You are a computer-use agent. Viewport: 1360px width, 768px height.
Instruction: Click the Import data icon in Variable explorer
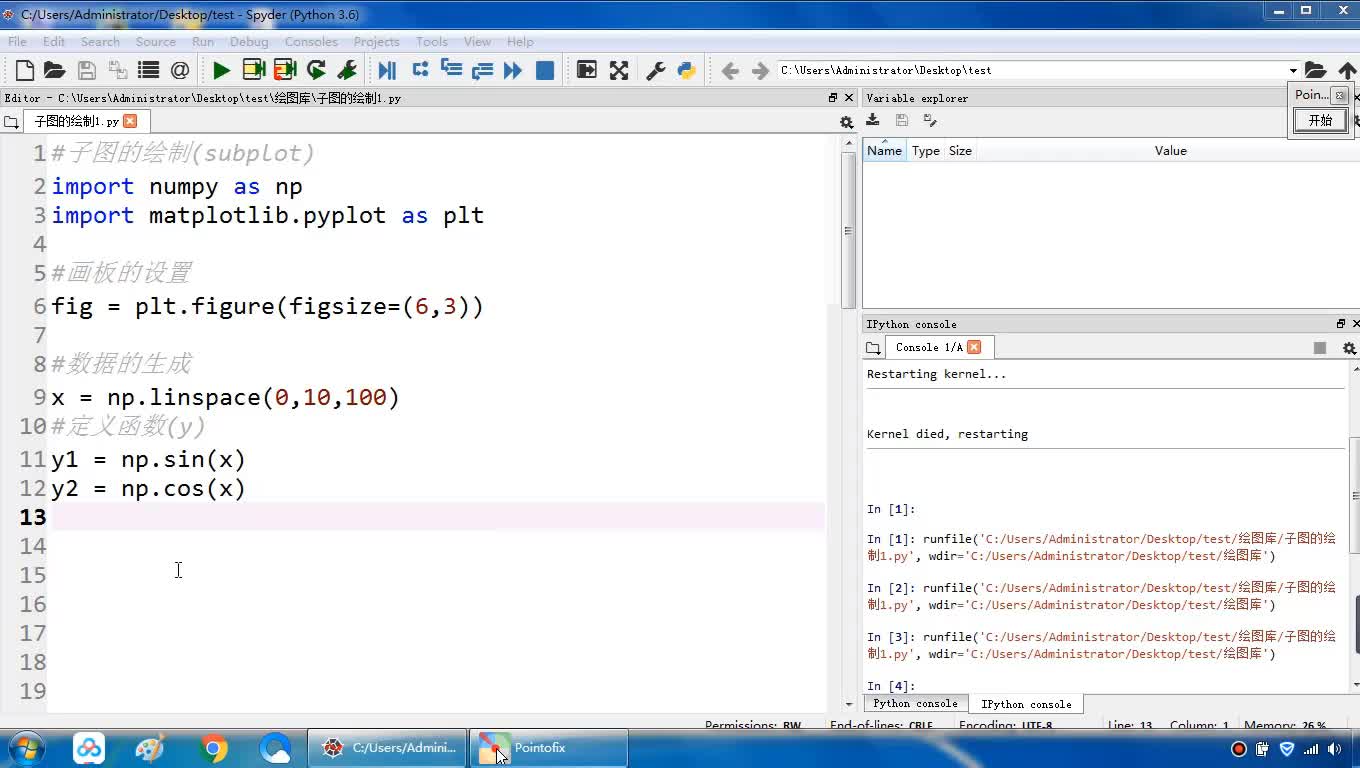coord(873,120)
